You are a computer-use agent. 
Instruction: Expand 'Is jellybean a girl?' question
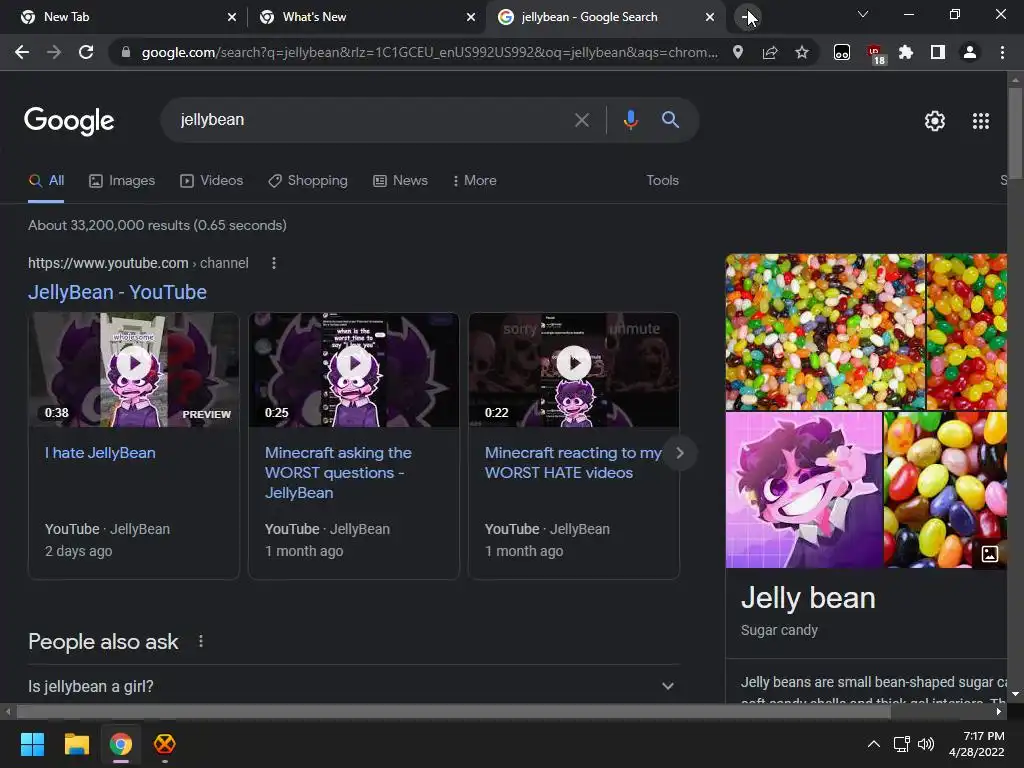pyautogui.click(x=353, y=686)
